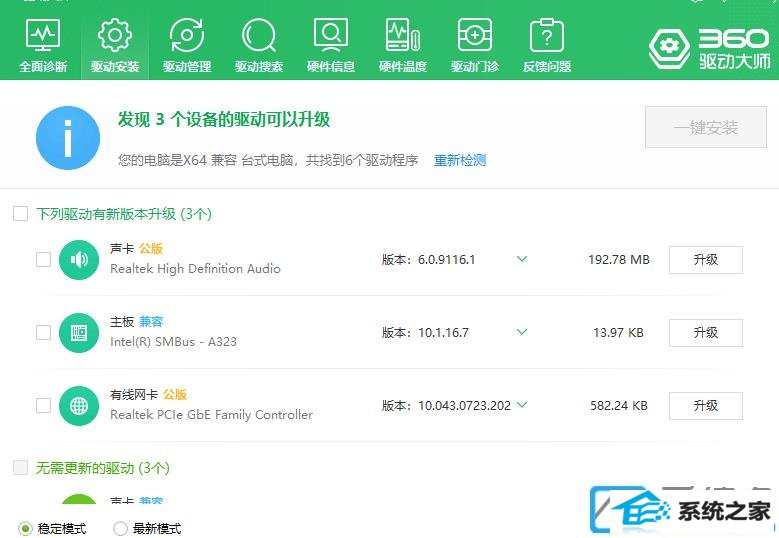
Task: Click the Realtek audio speaker icon
Action: click(78, 259)
